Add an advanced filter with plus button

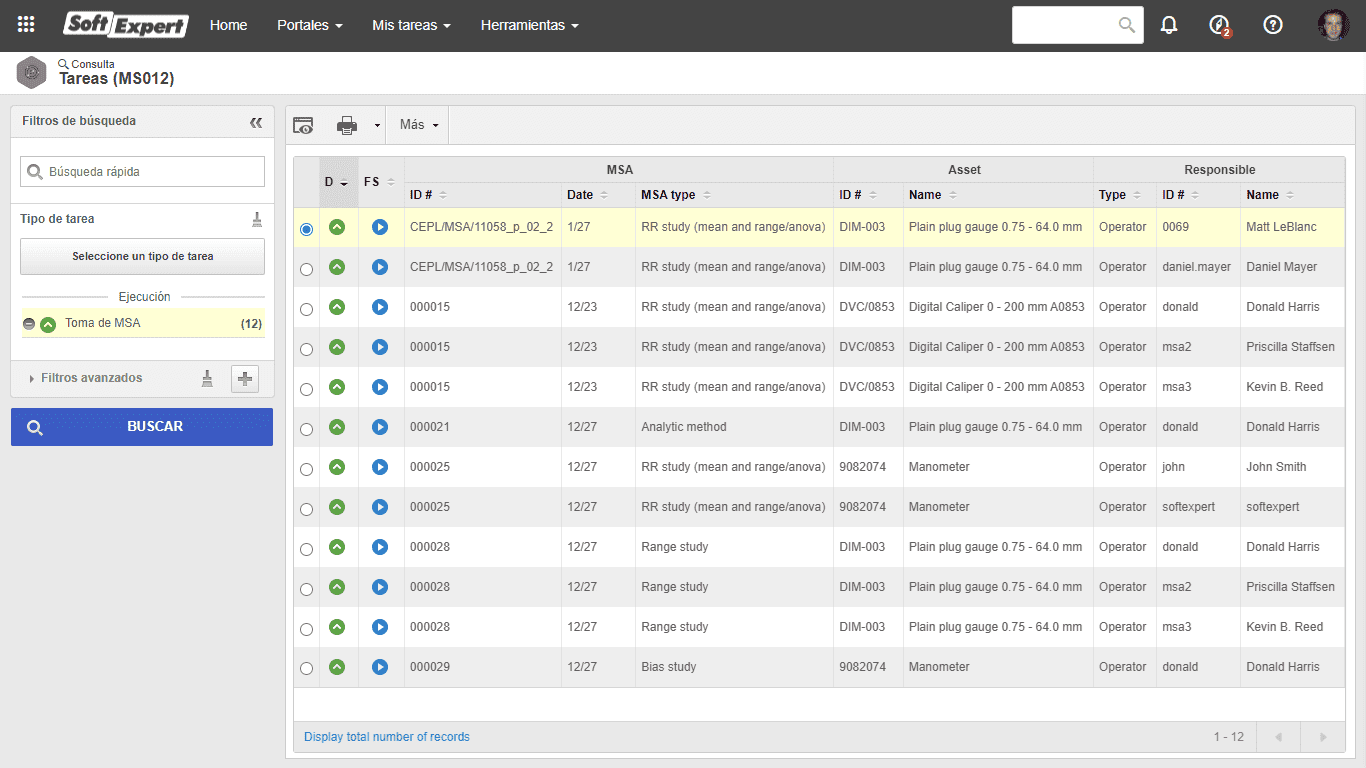pyautogui.click(x=245, y=379)
